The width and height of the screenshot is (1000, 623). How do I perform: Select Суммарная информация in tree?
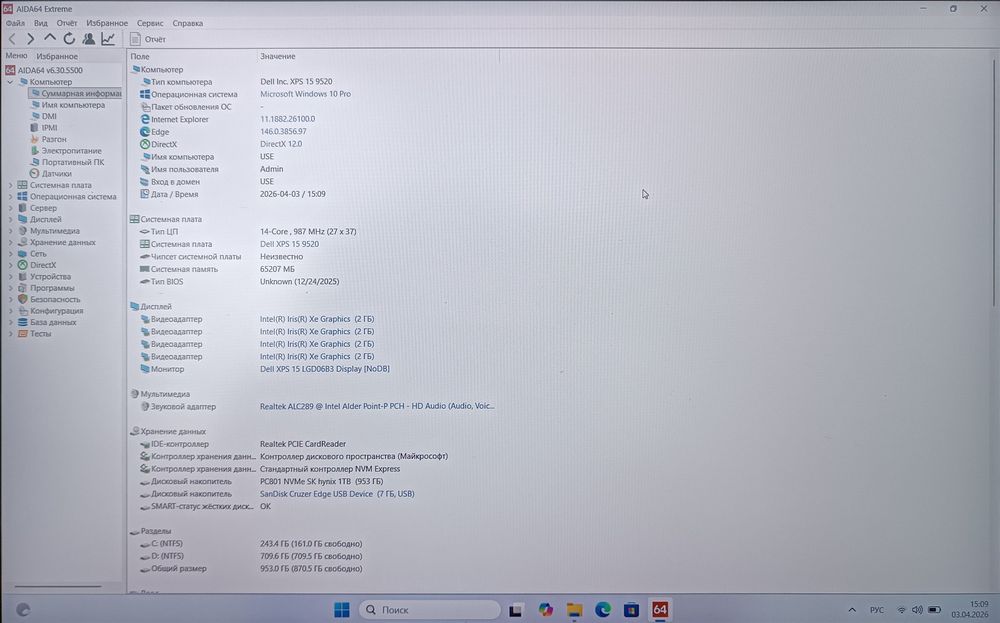76,93
